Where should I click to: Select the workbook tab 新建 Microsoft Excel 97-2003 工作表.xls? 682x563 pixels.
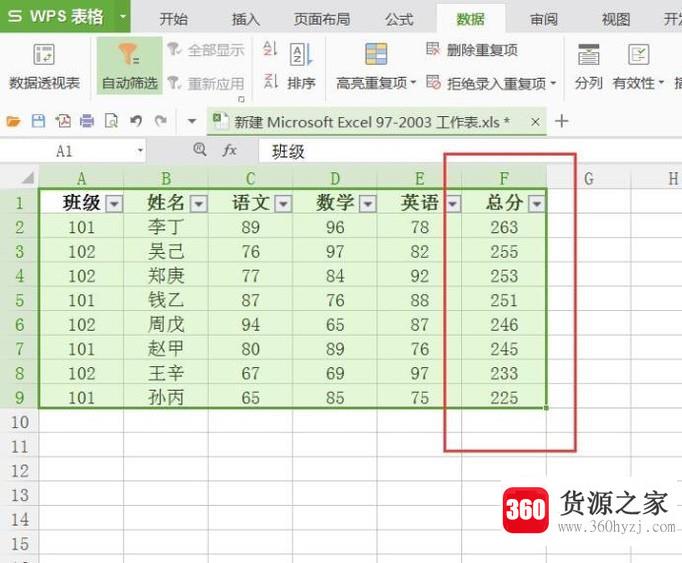(x=371, y=122)
